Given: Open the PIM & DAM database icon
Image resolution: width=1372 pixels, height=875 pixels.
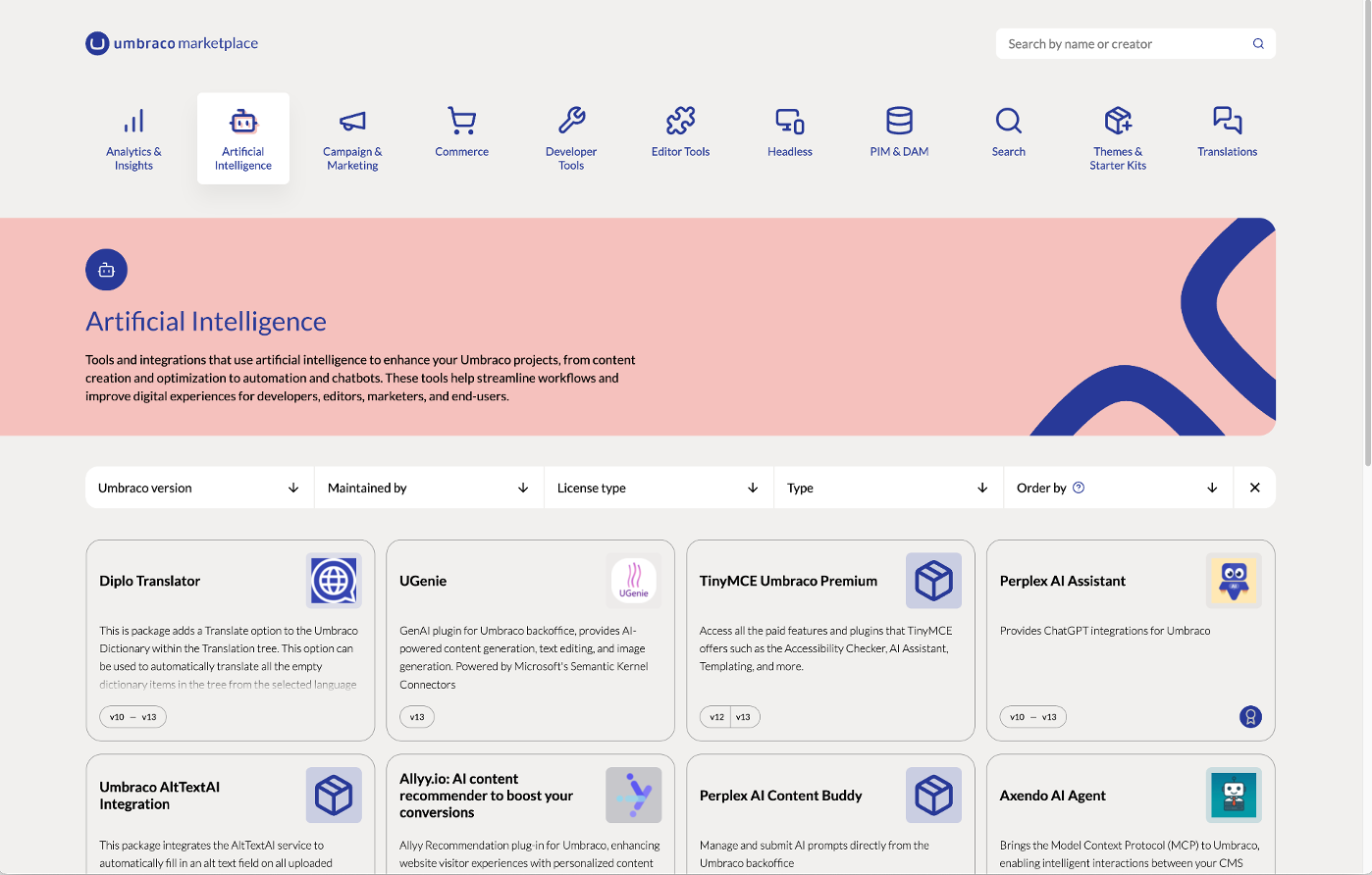Looking at the screenshot, I should [899, 121].
